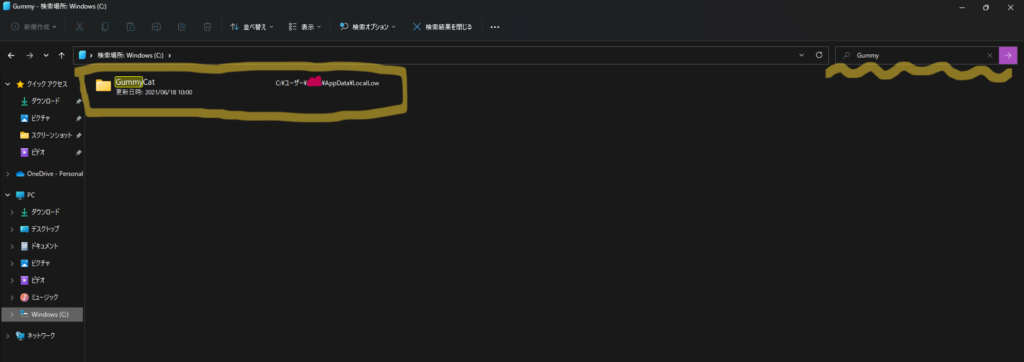This screenshot has width=1024, height=362.
Task: Open the 検索オプション search options menu
Action: point(368,27)
